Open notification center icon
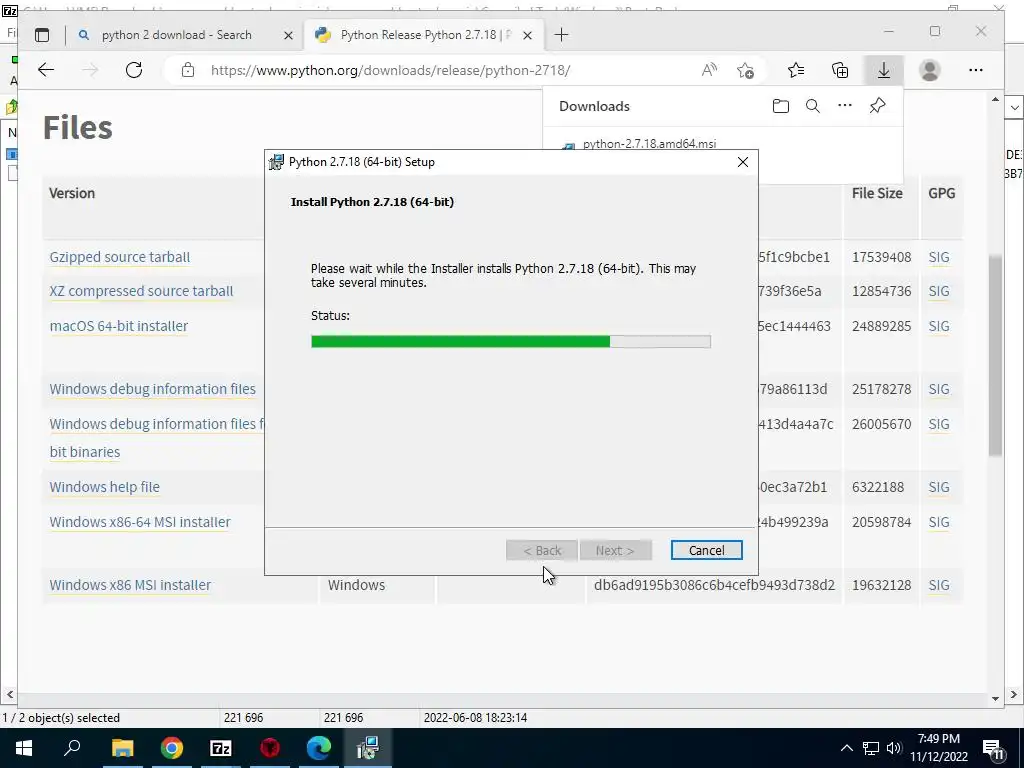Screen dimensions: 1024x768 [x=993, y=748]
